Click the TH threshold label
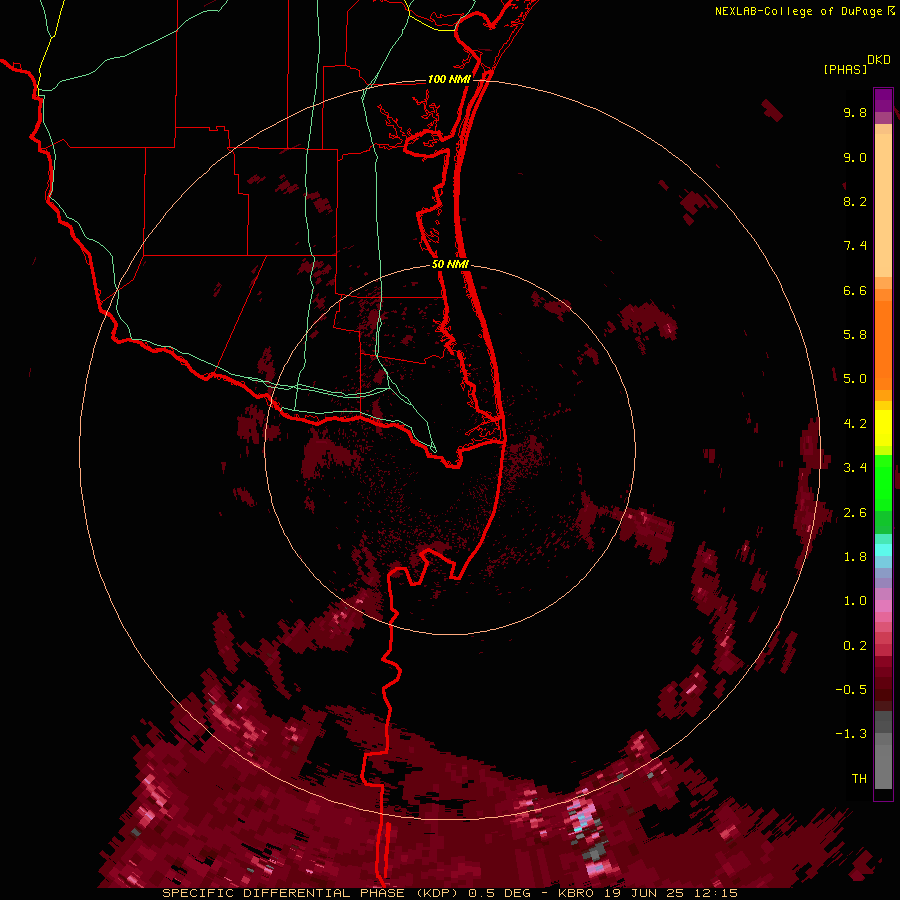The height and width of the screenshot is (900, 900). (x=859, y=779)
